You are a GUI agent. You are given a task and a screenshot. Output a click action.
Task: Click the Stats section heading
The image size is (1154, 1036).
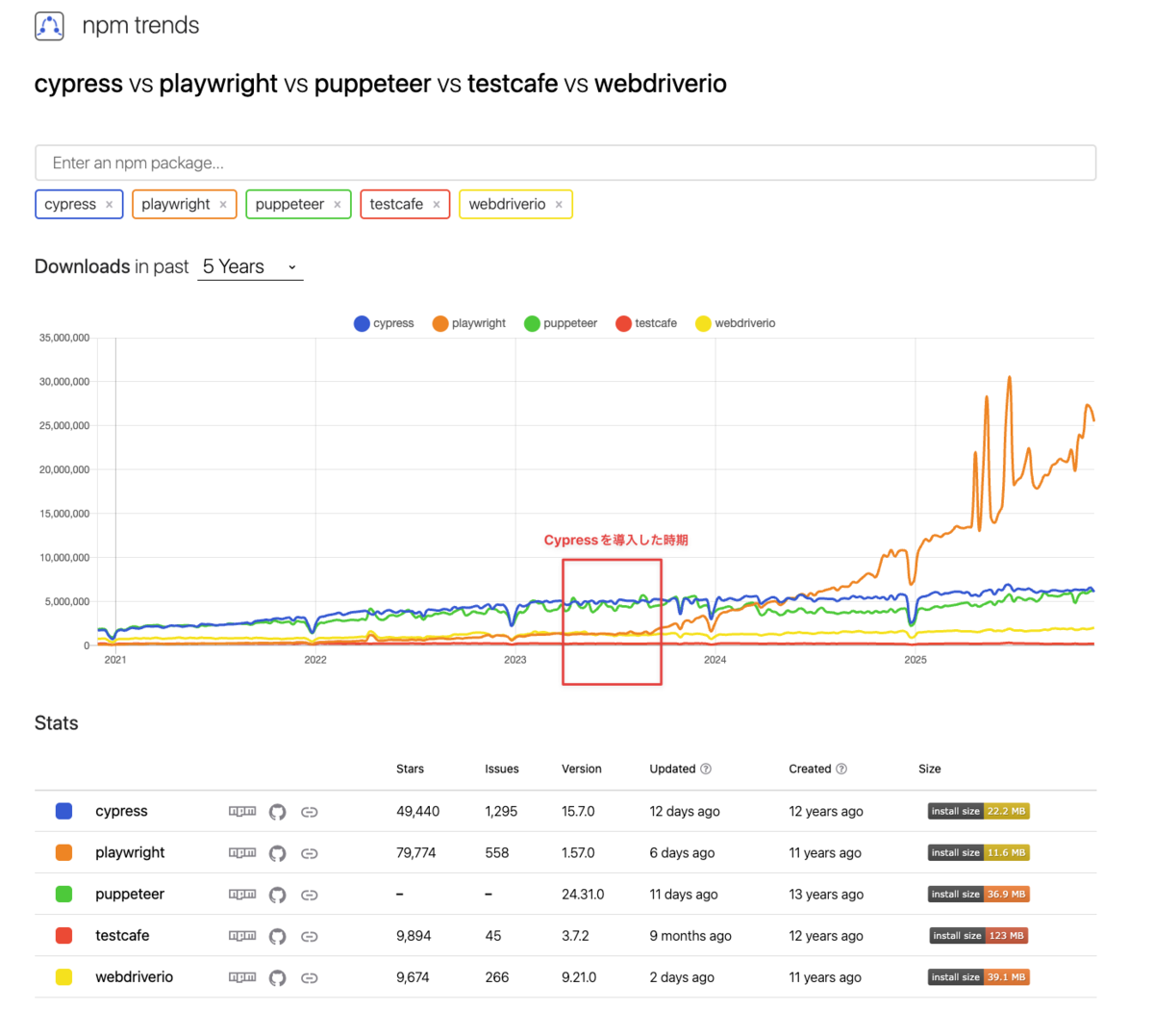pyautogui.click(x=57, y=723)
